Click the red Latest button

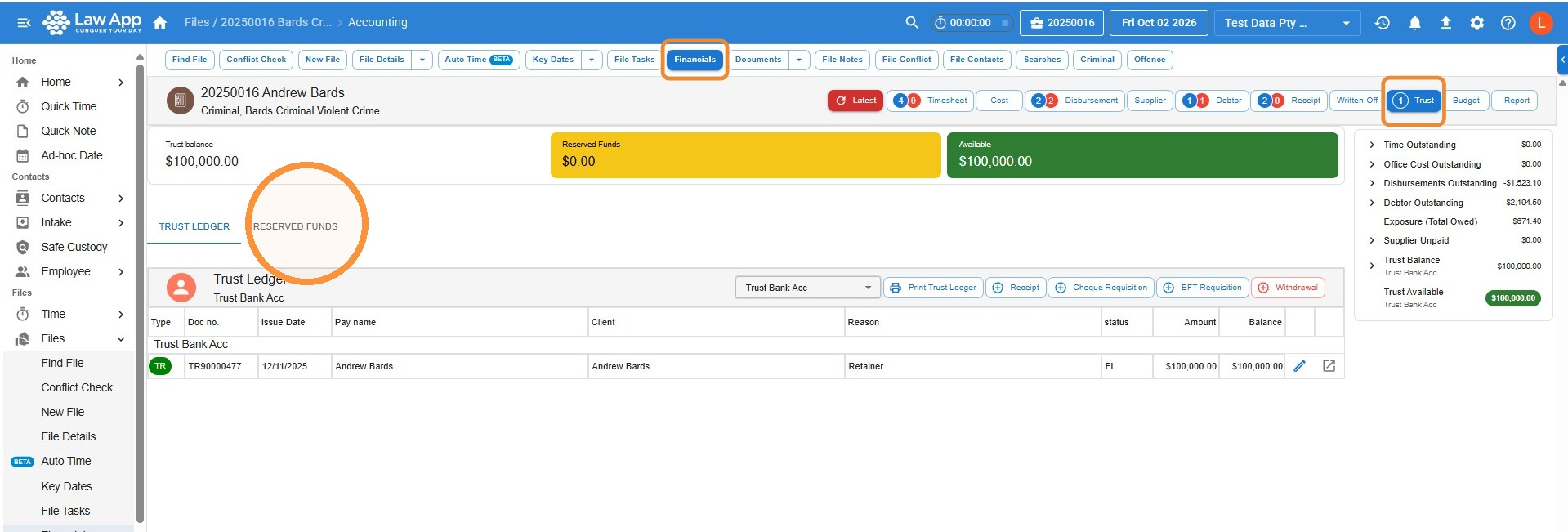tap(855, 101)
